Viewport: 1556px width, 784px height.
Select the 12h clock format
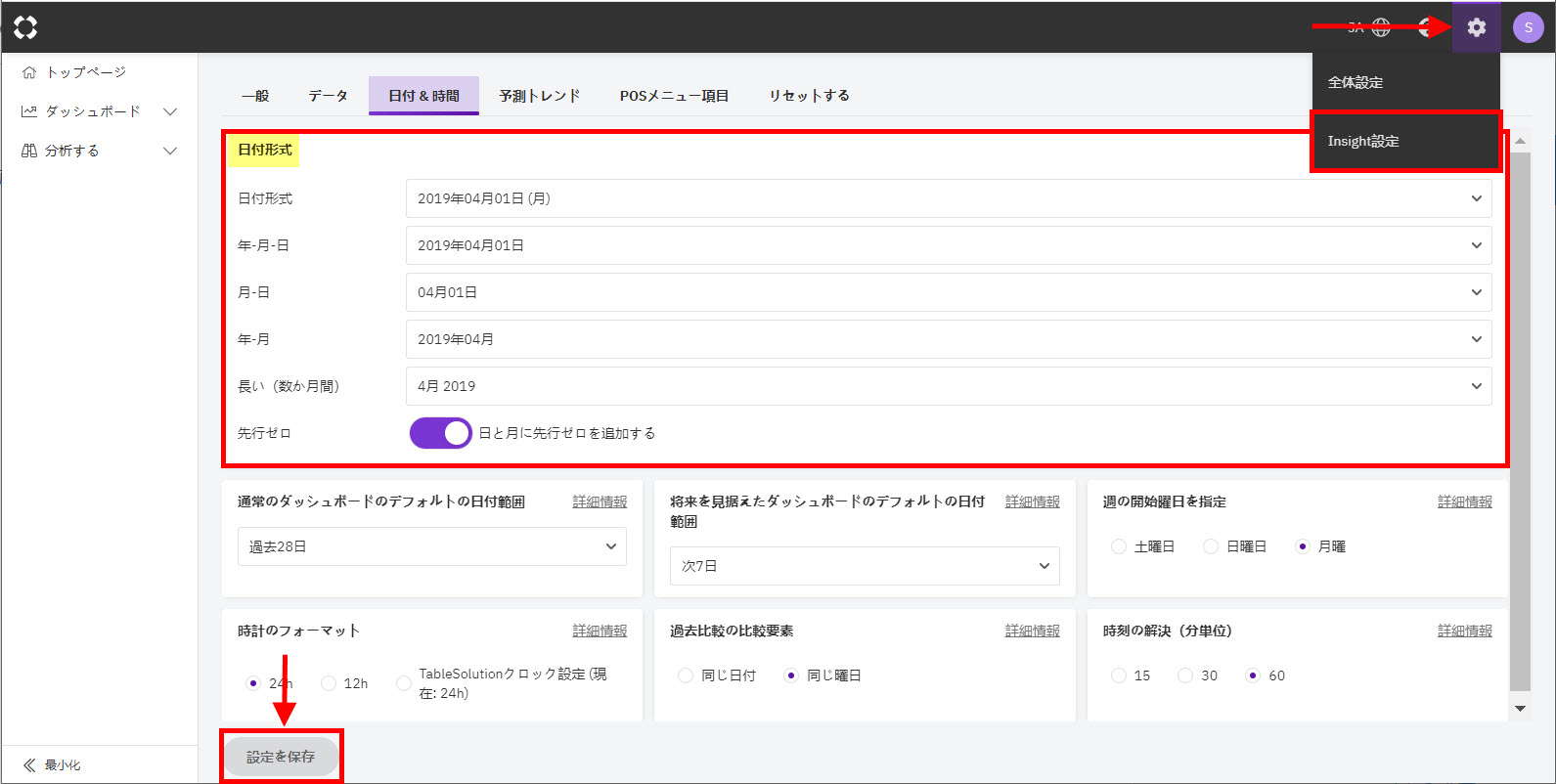[x=329, y=683]
